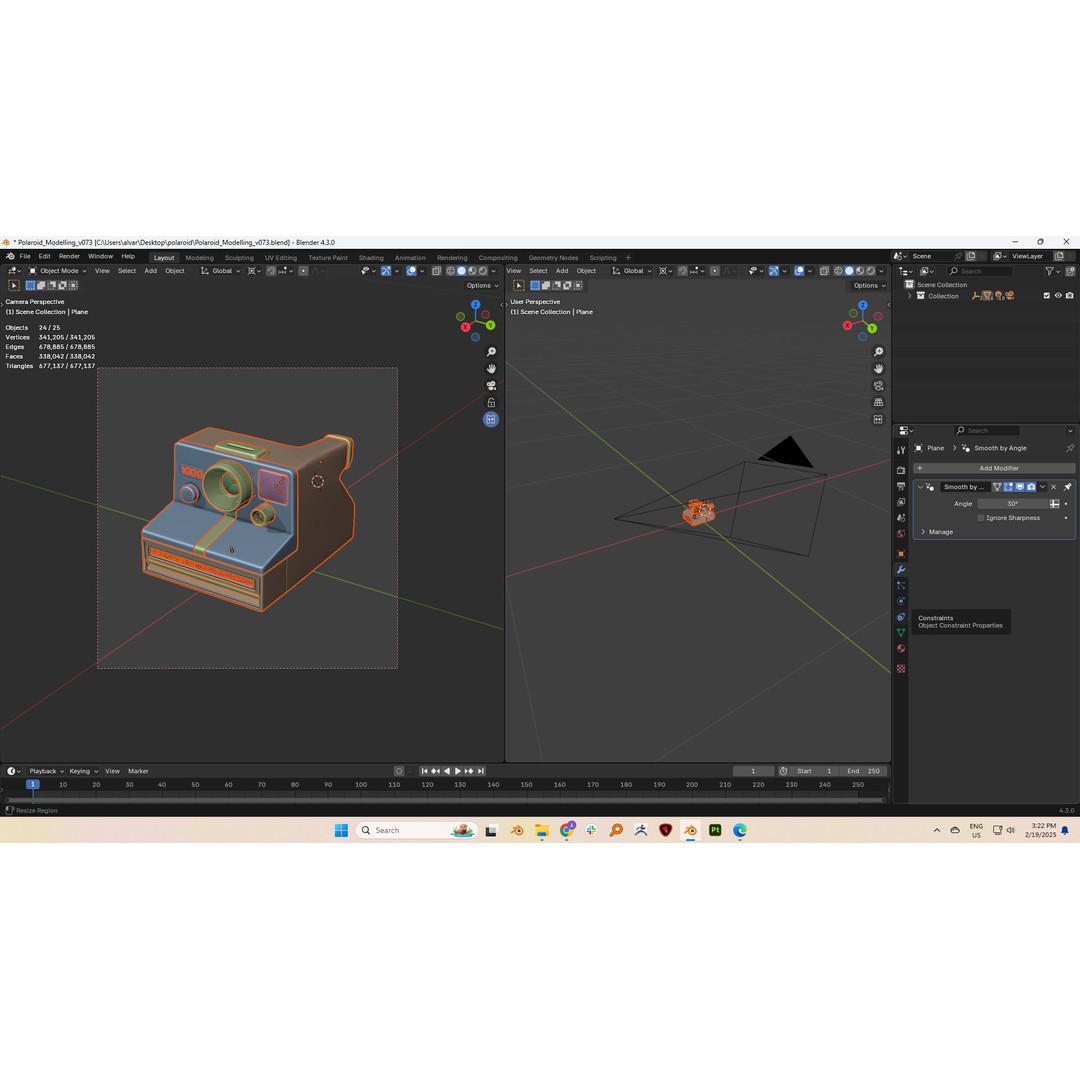Adjust the Angle 30° slider field
This screenshot has width=1080, height=1080.
[1012, 503]
